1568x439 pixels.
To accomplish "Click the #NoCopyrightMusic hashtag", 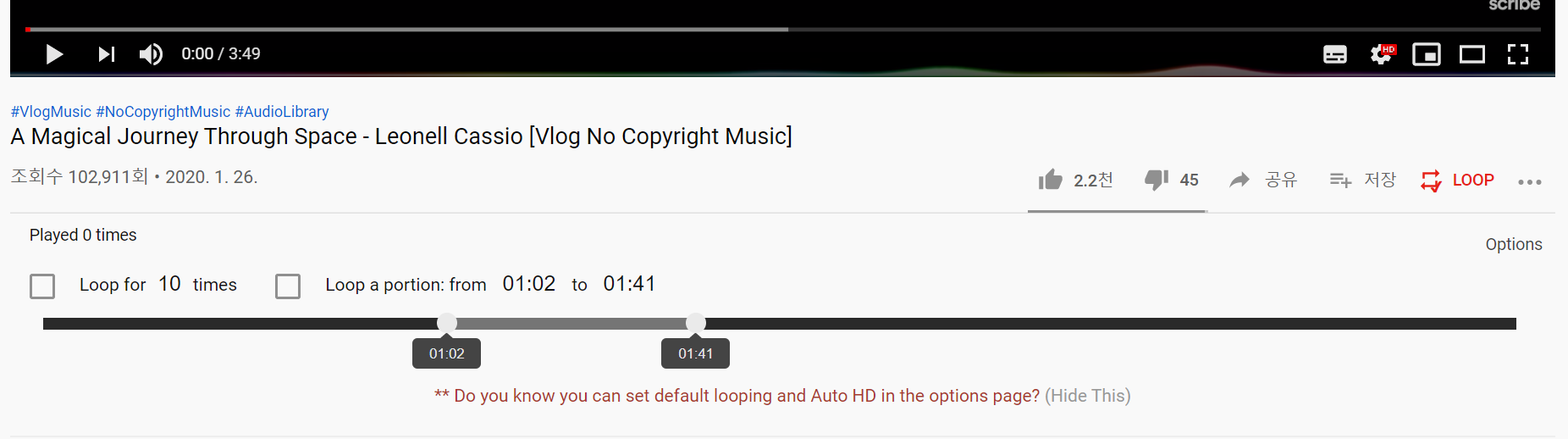I will [x=163, y=112].
